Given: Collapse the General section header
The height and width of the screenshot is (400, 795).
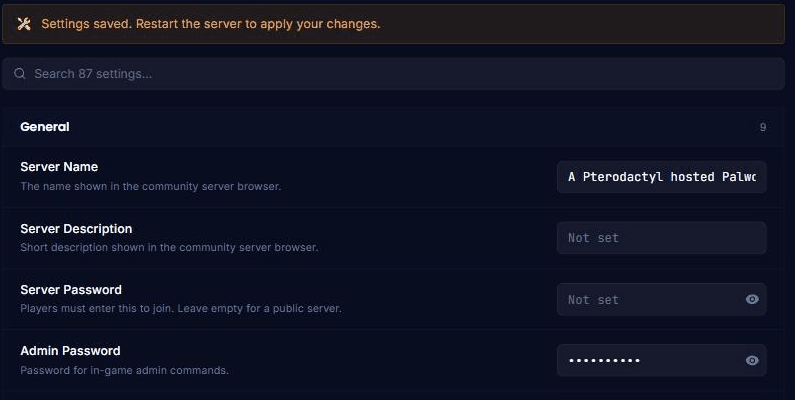Looking at the screenshot, I should tap(393, 127).
